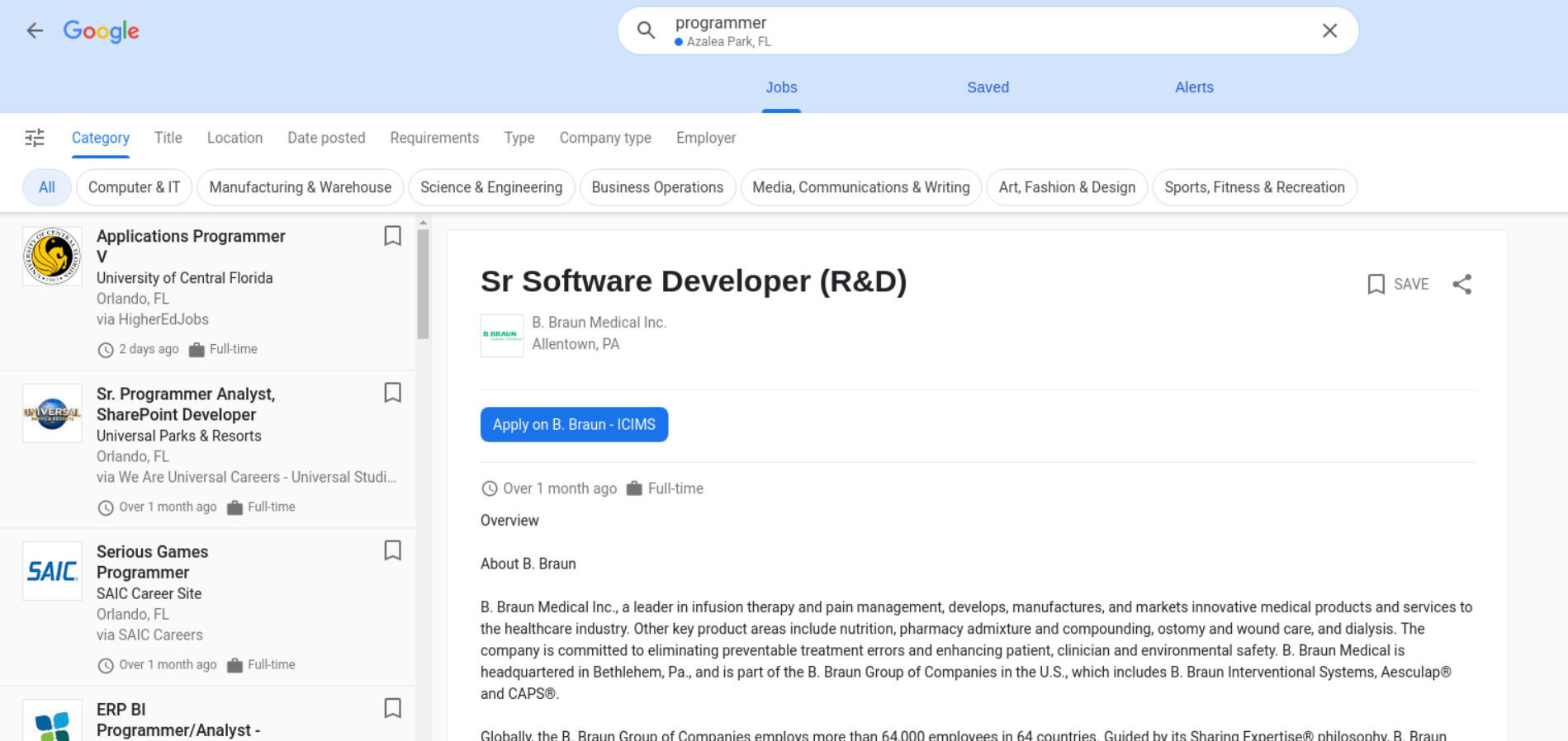Screen dimensions: 1568x741
Task: Open the Serious Games Programmer listing
Action: [x=152, y=562]
